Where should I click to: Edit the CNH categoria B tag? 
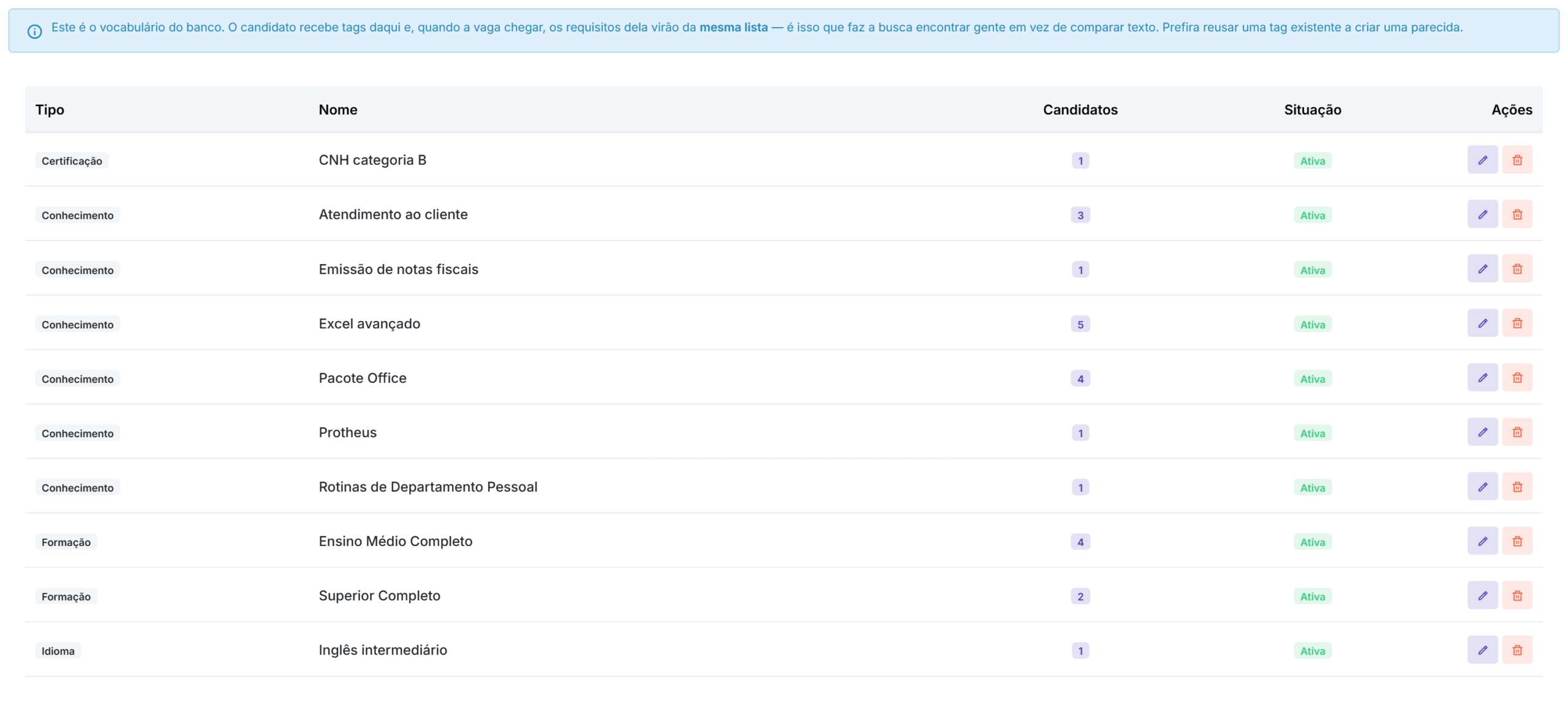point(1482,160)
